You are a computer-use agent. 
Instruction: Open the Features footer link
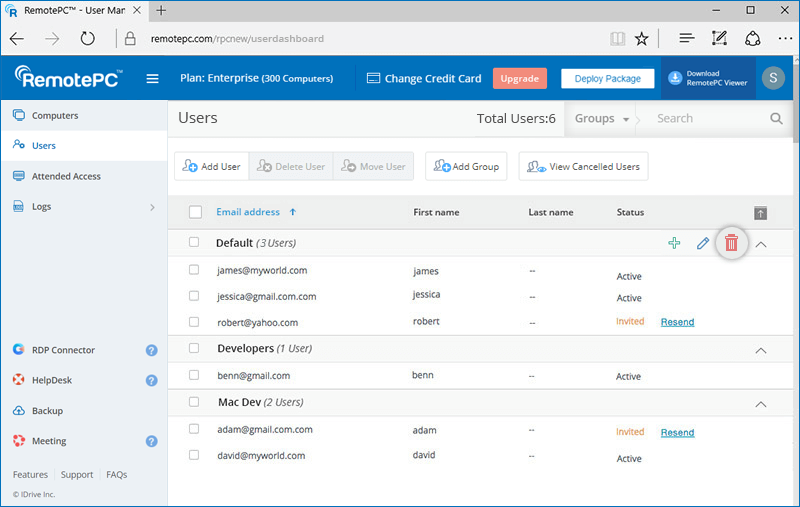31,475
